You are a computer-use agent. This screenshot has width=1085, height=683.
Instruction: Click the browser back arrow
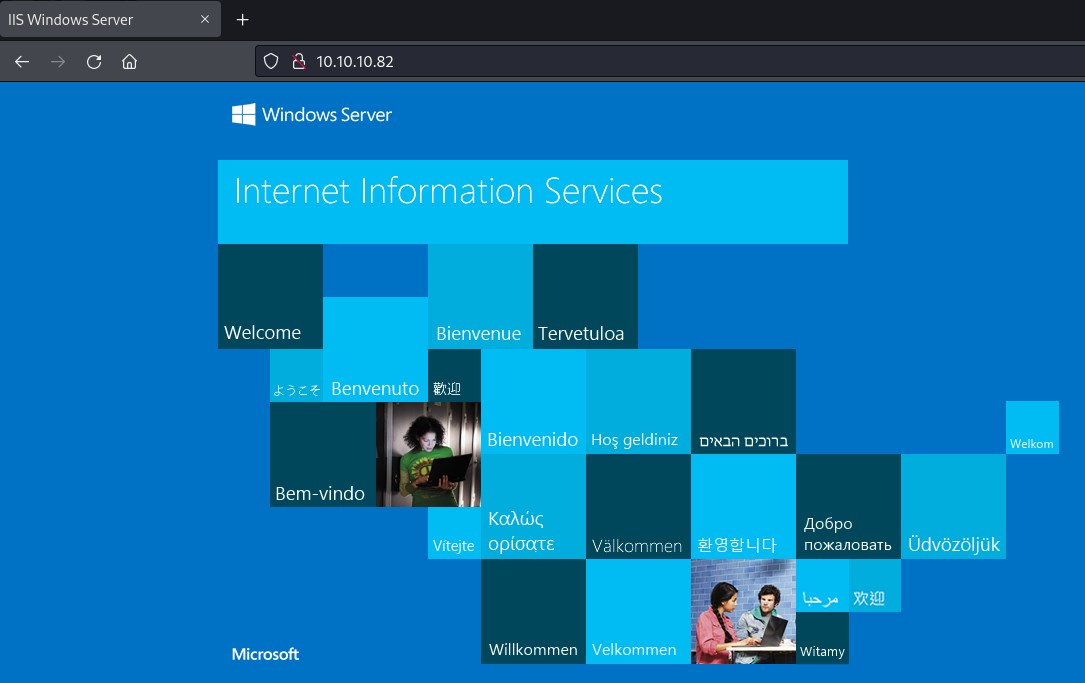[x=22, y=61]
